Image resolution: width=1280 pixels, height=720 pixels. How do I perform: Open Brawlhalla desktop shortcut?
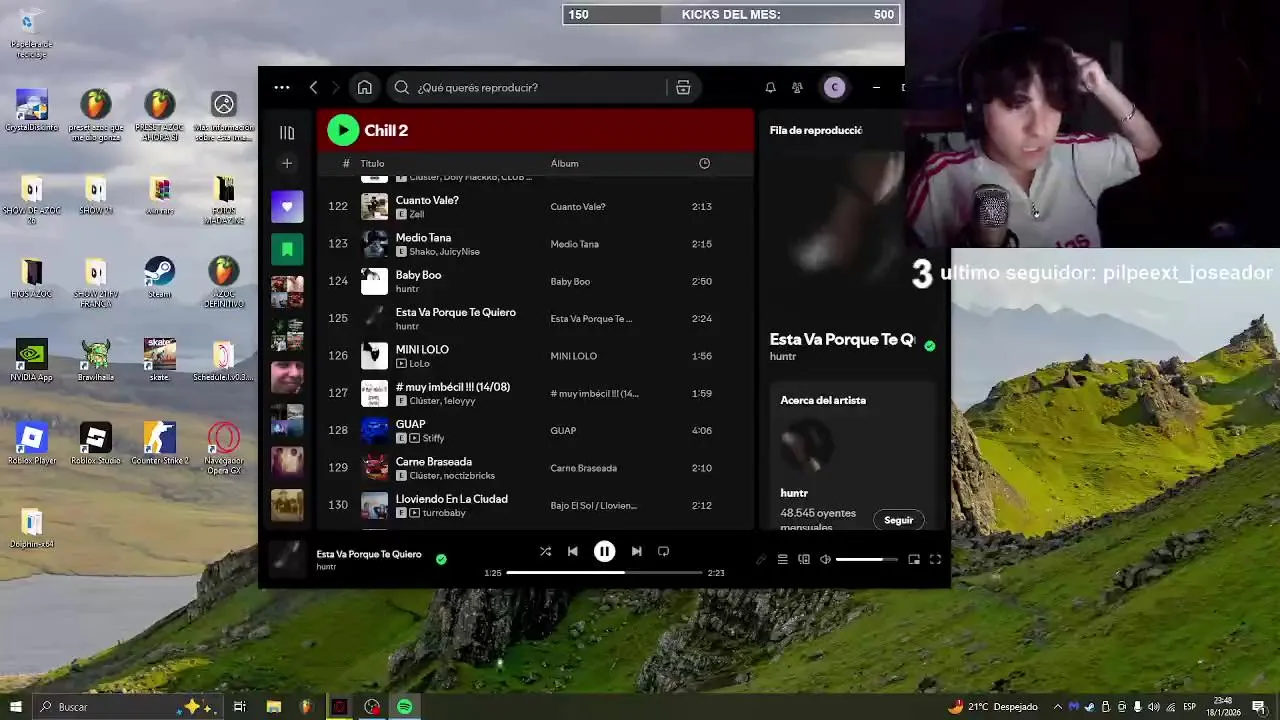[x=96, y=361]
